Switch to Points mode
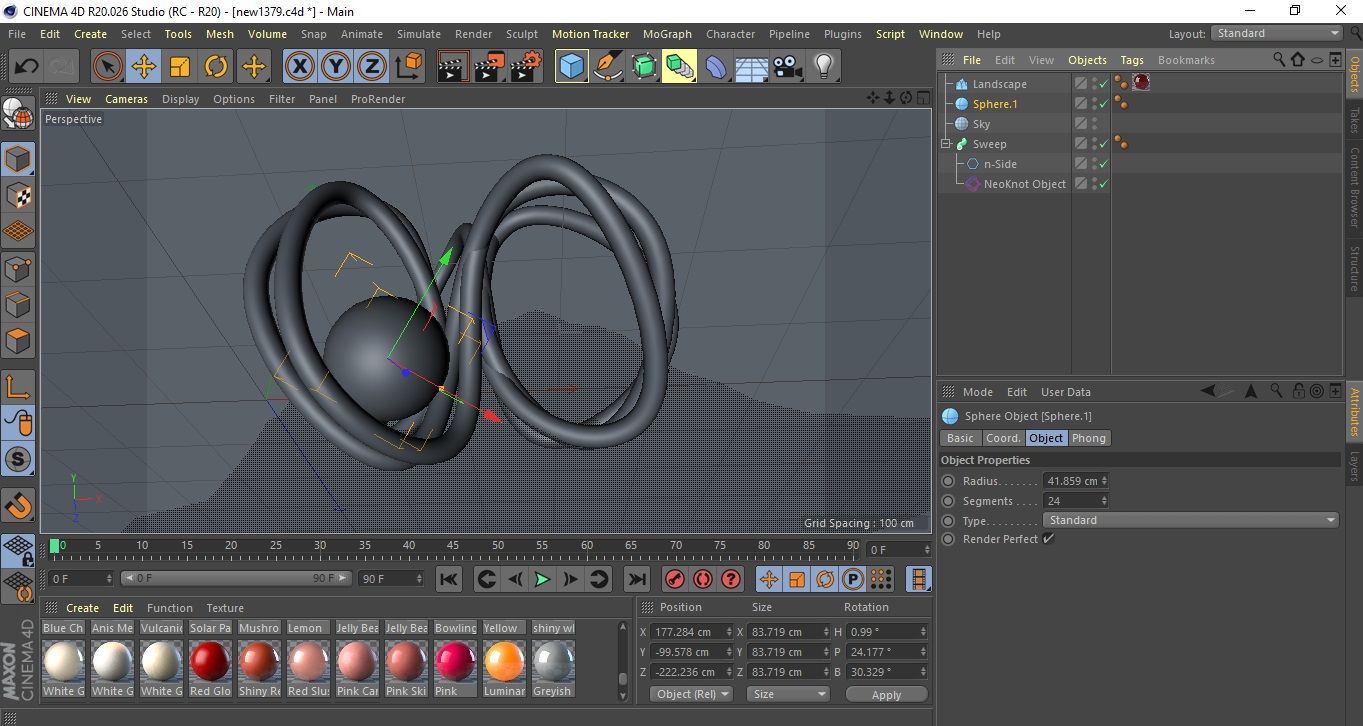Screen dimensions: 1363x726 (x=19, y=269)
